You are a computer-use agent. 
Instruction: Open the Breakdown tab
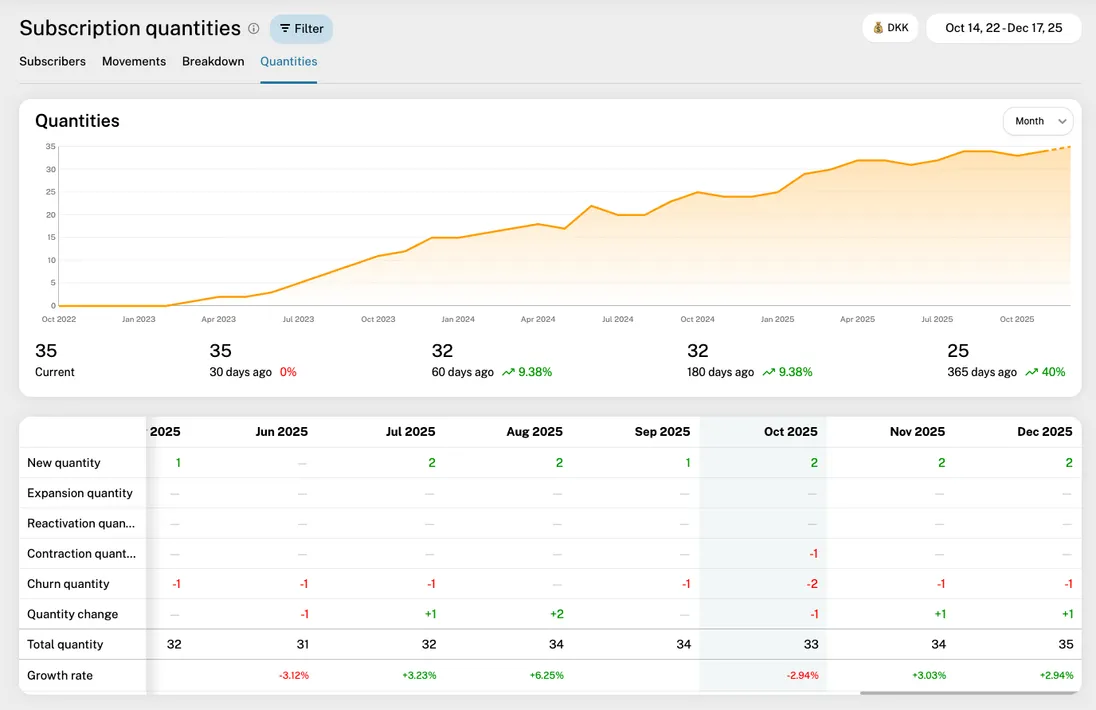213,61
